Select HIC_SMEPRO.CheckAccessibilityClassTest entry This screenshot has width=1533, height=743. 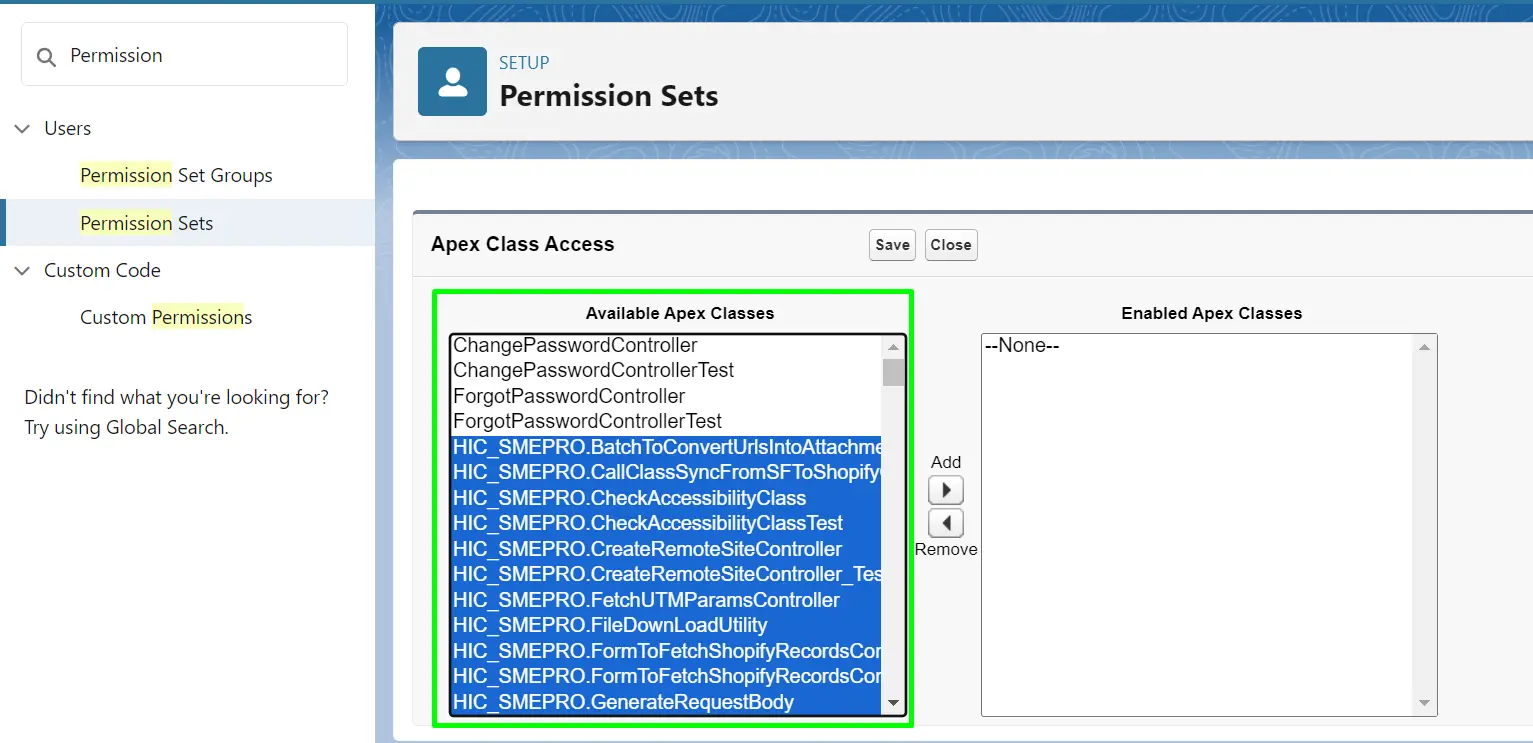click(666, 523)
